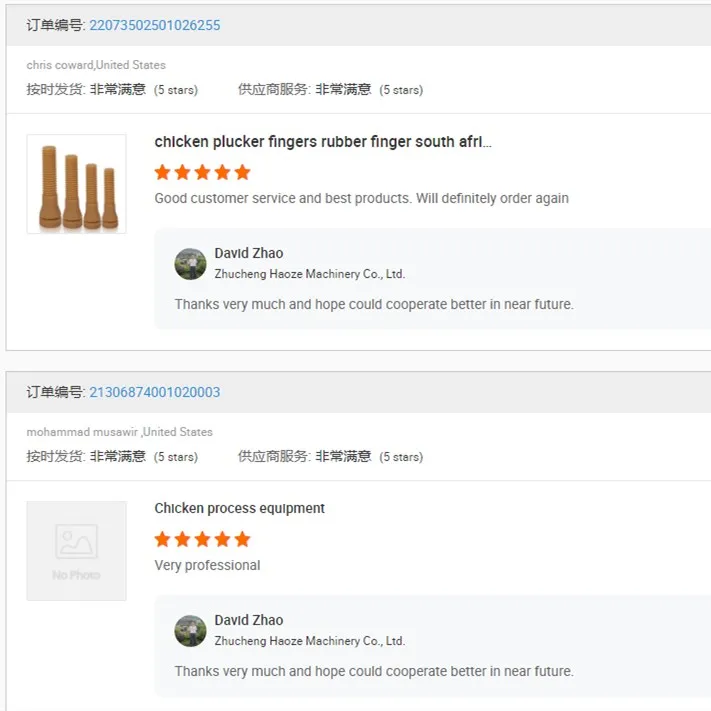Viewport: 711px width, 711px height.
Task: Click David Zhao's avatar under the Very professional review
Action: pyautogui.click(x=190, y=630)
